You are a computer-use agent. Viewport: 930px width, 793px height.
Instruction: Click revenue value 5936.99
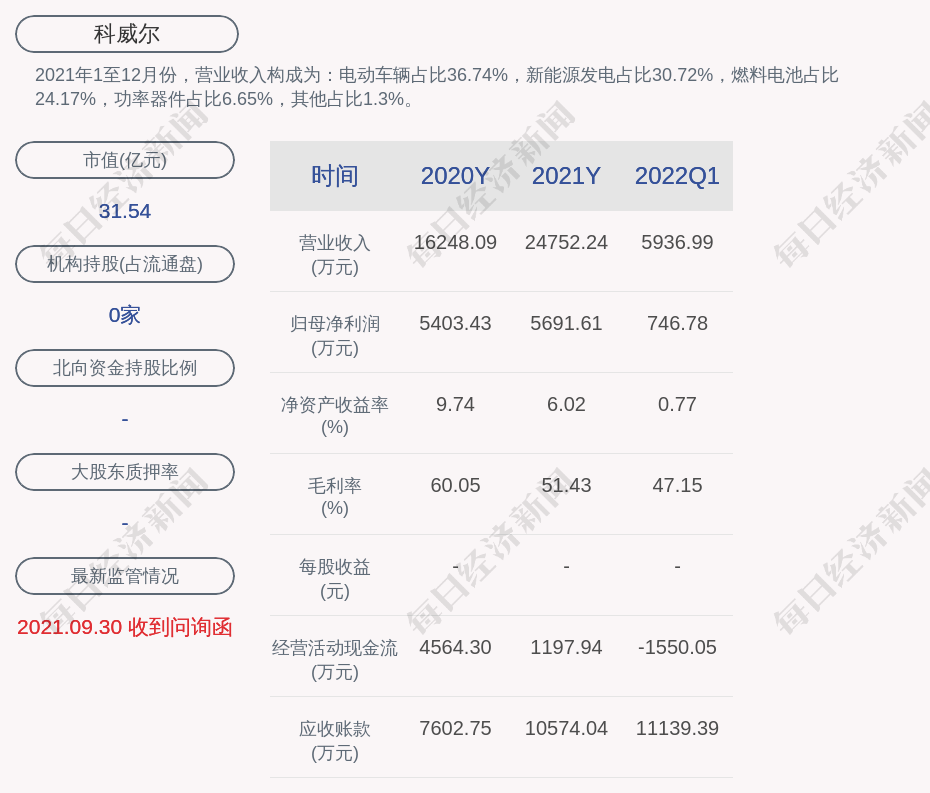pos(677,242)
